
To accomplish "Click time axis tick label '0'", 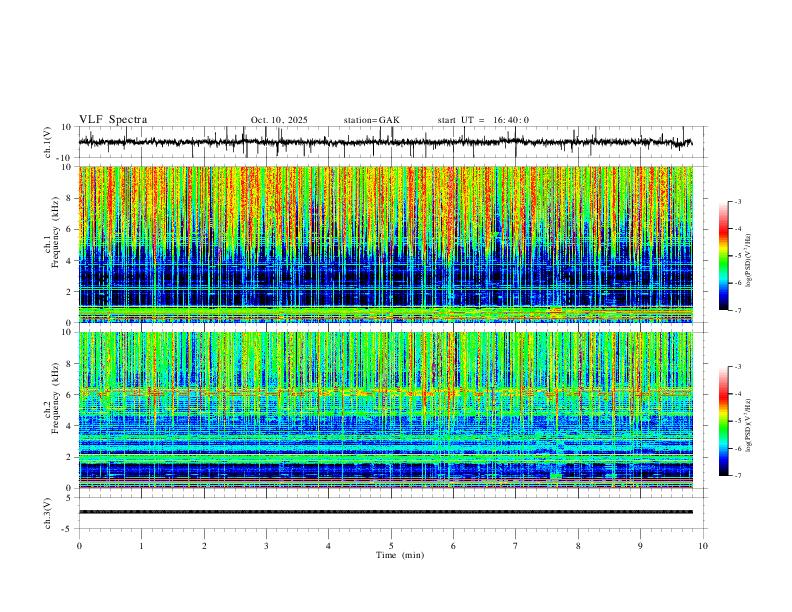I will point(79,546).
